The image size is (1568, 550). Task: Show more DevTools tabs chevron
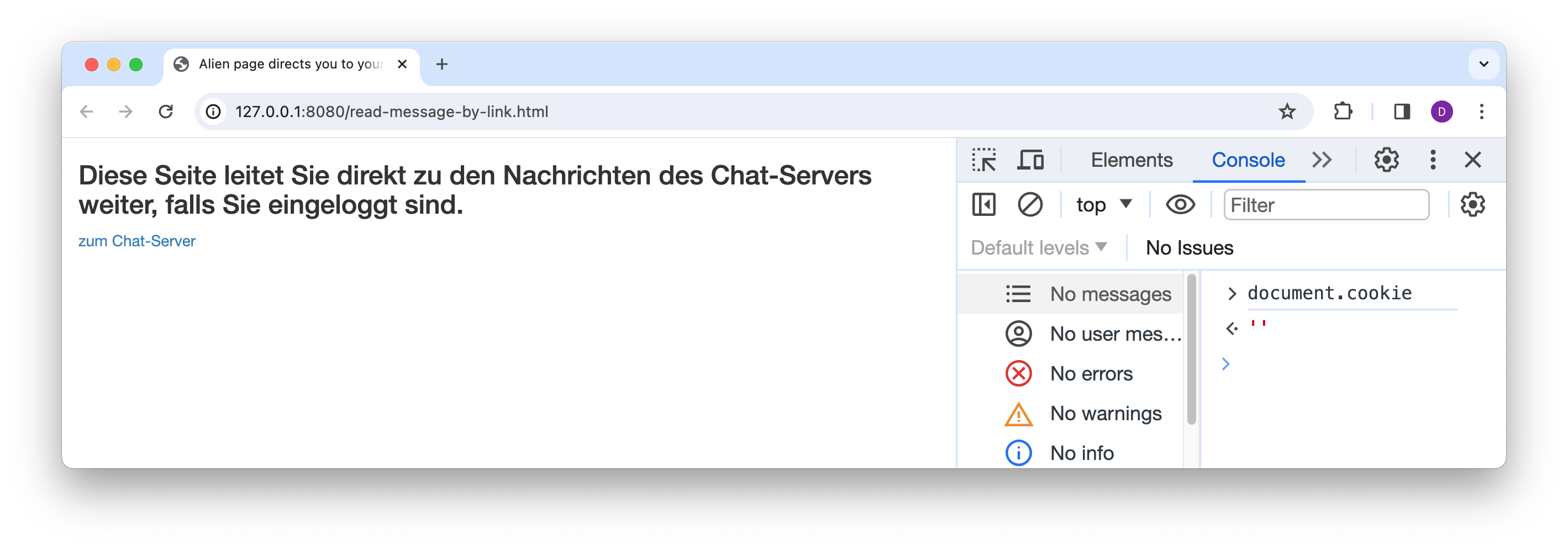[1322, 160]
